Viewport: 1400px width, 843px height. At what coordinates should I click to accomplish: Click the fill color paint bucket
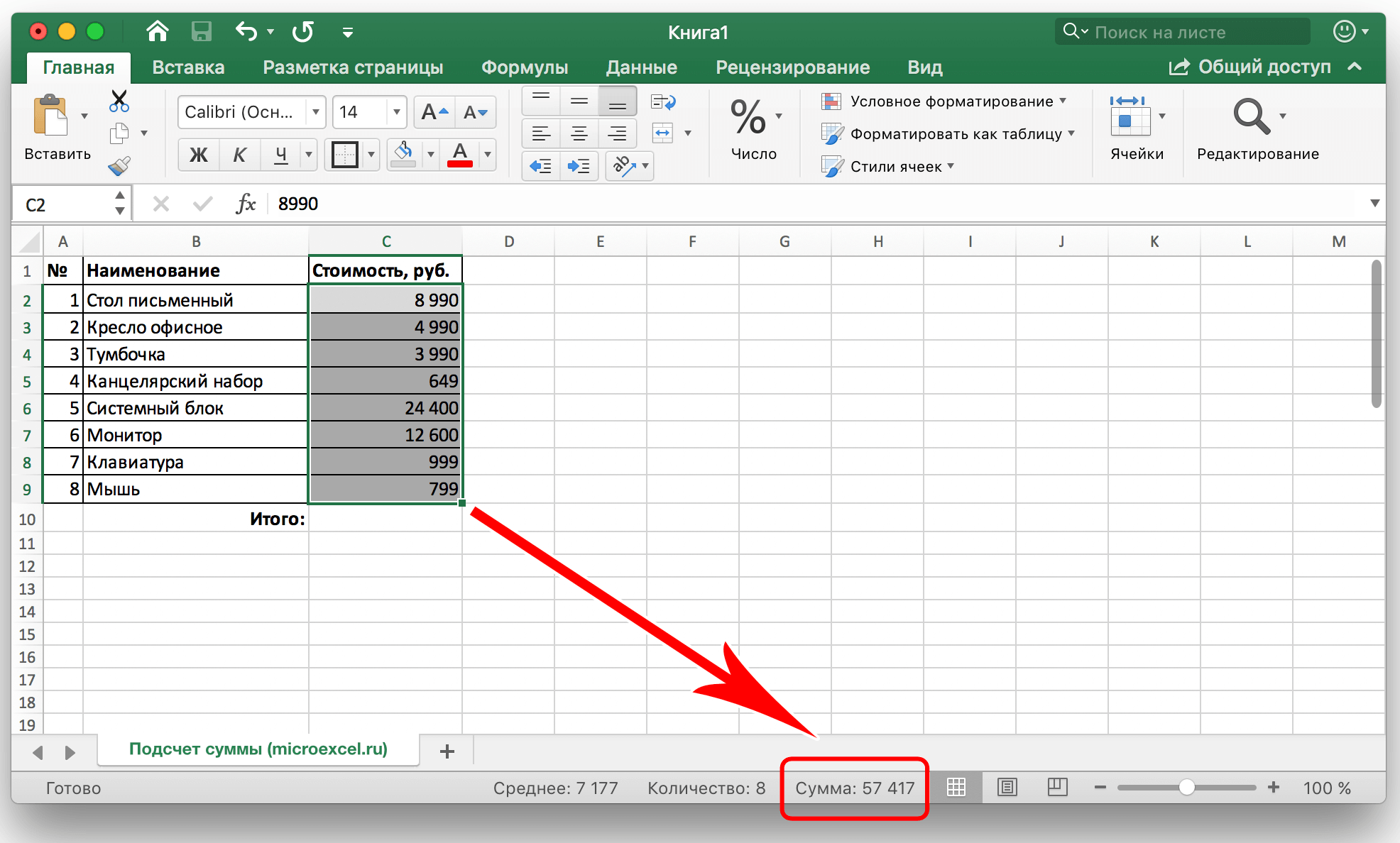pos(404,153)
